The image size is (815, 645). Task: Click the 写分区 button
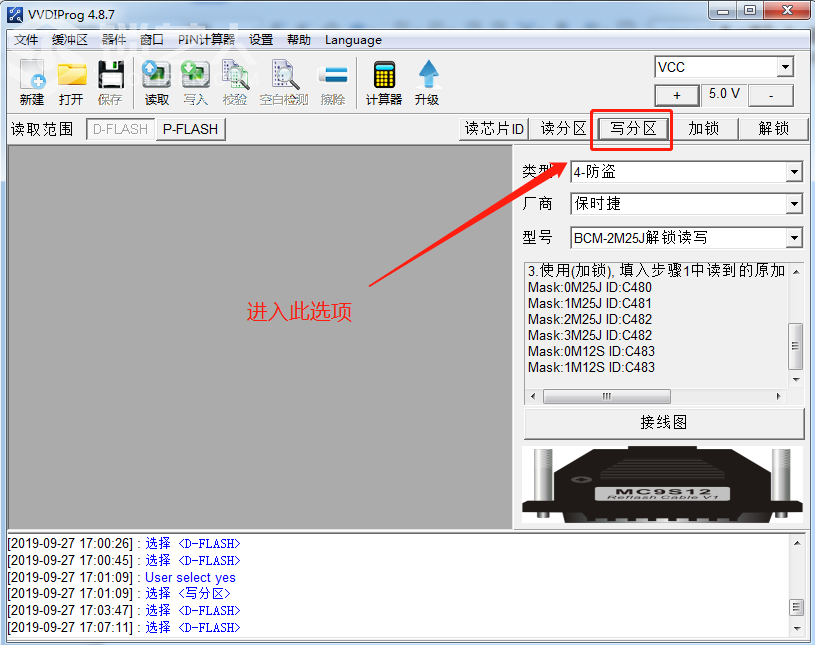(633, 128)
